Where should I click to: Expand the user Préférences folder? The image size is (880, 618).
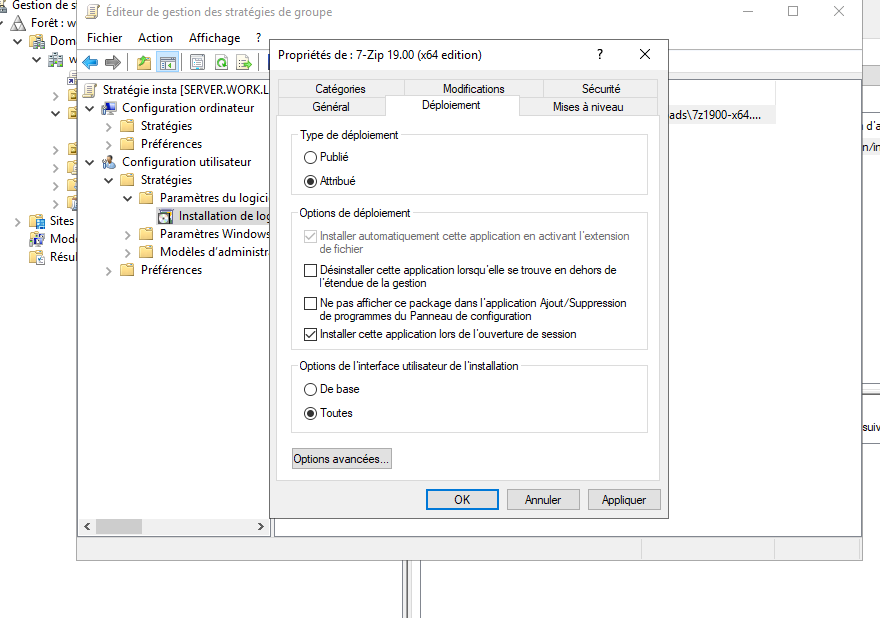tap(109, 270)
